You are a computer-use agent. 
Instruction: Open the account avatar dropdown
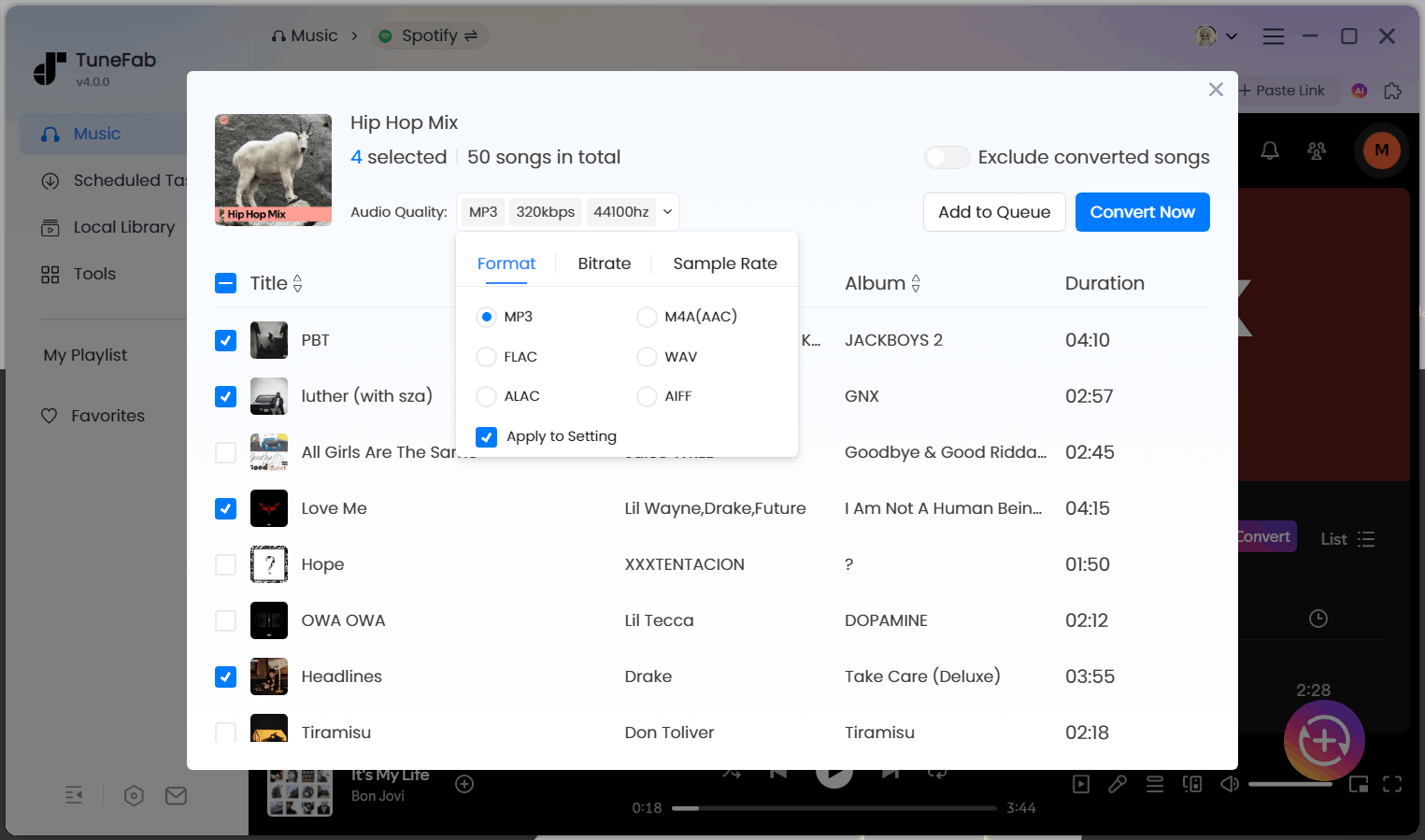[1216, 36]
